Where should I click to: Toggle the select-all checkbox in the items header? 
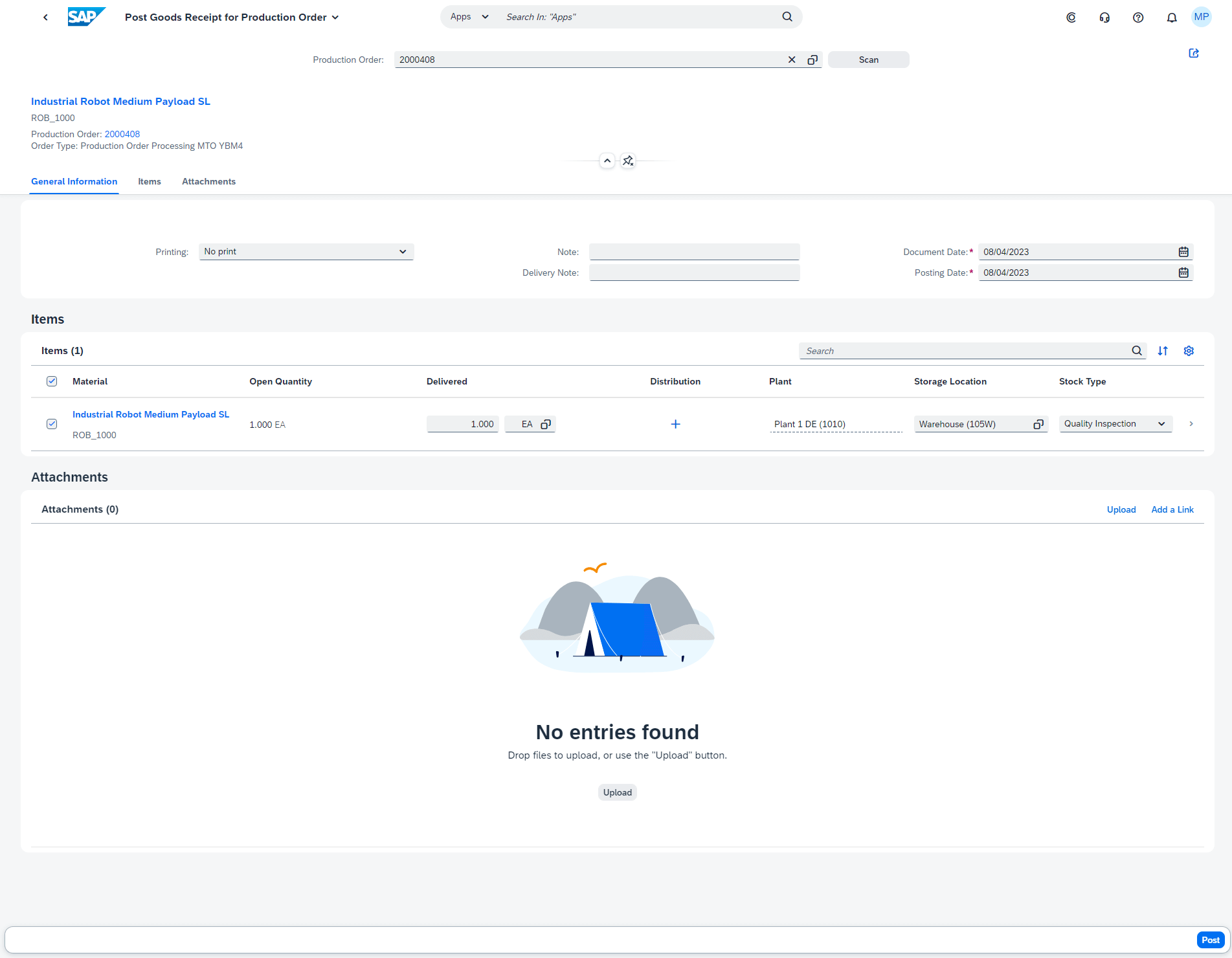tap(52, 381)
